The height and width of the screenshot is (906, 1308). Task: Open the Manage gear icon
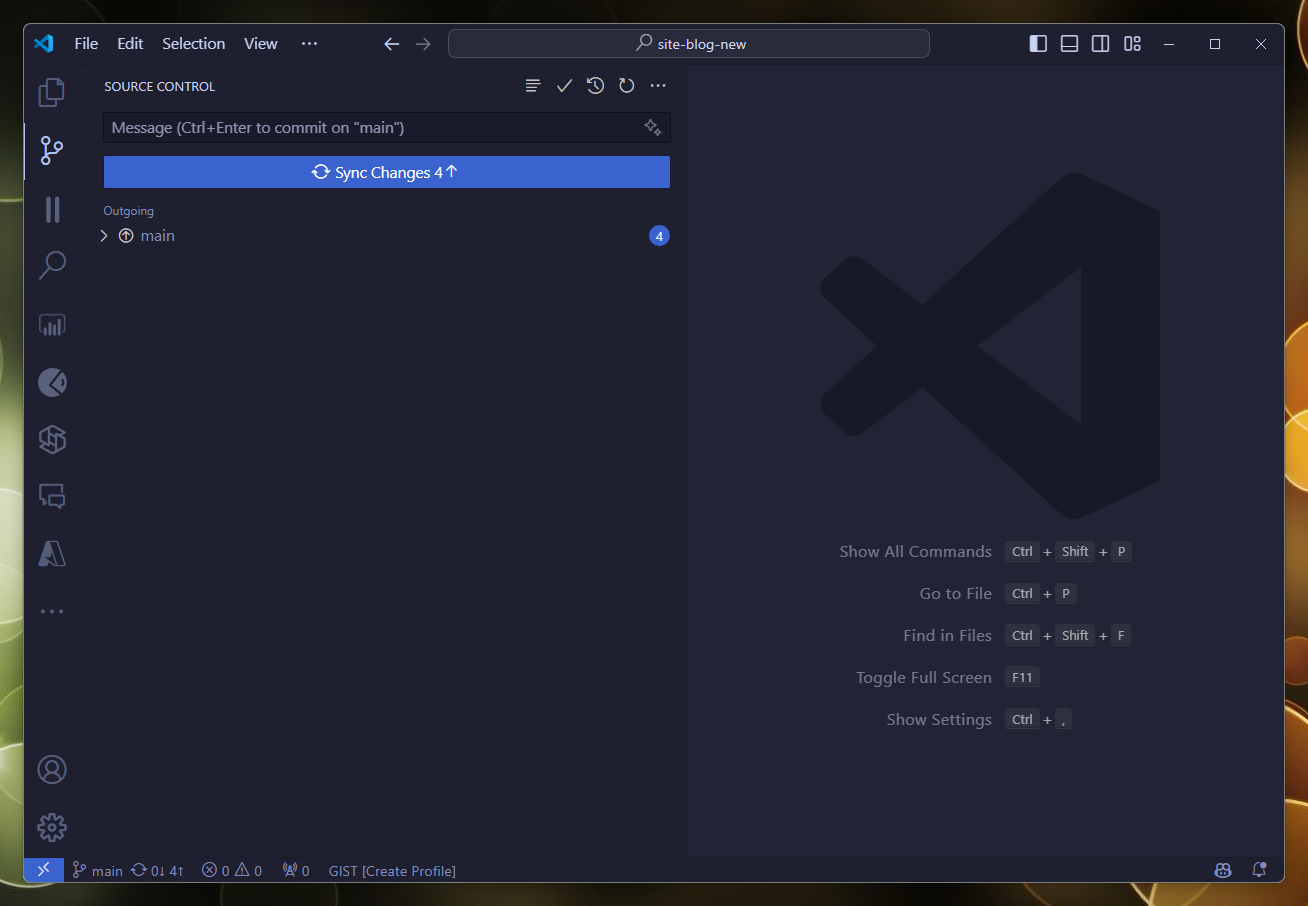coord(52,827)
